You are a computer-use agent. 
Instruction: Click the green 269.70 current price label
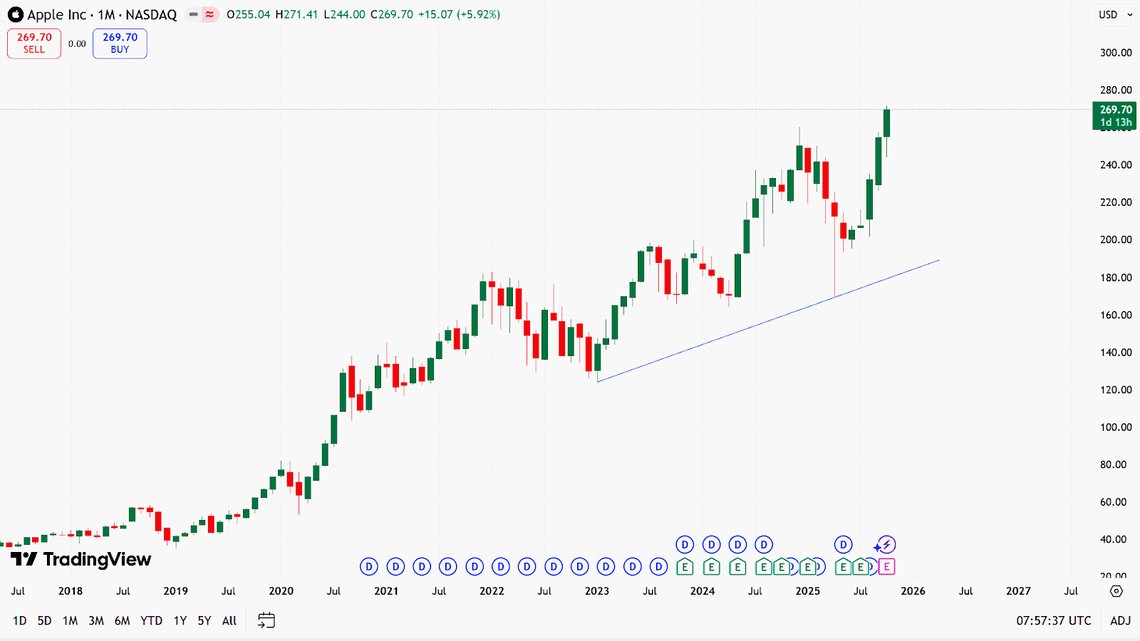(1114, 115)
